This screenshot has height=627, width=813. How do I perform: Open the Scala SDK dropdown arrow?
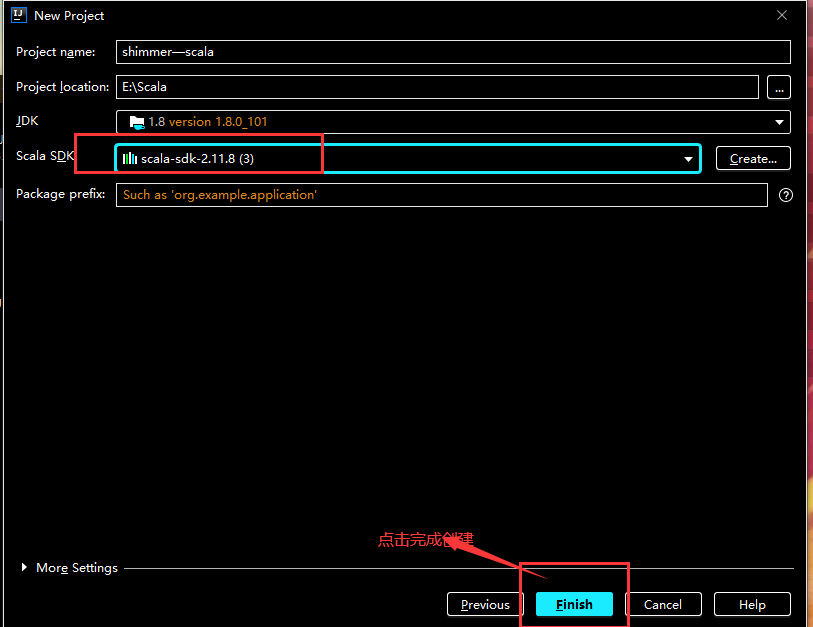pos(688,159)
